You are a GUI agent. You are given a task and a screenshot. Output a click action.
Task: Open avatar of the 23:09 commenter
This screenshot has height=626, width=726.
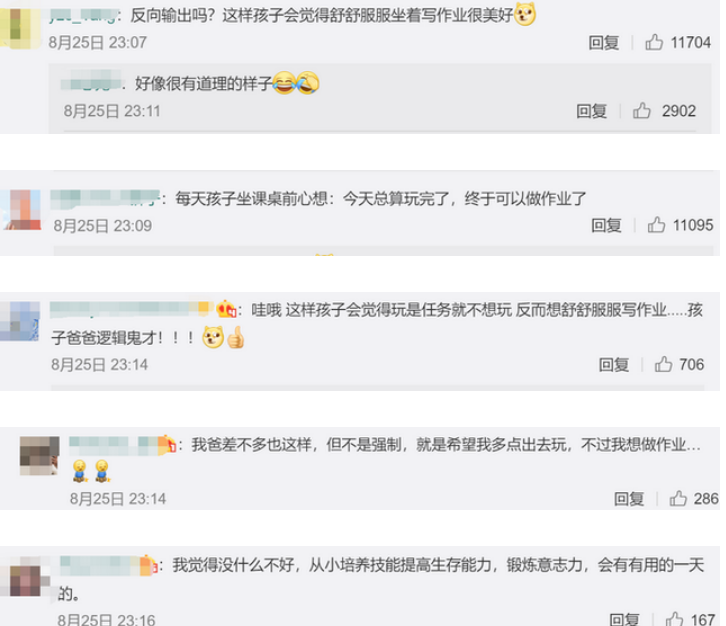[21, 210]
